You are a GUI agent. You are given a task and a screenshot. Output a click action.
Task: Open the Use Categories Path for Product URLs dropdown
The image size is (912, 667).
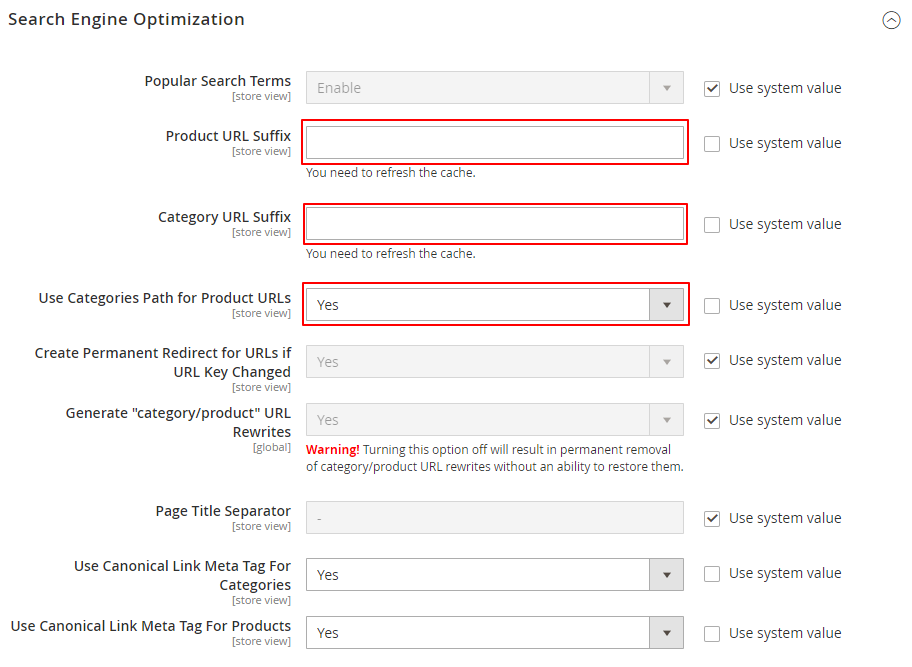(x=667, y=305)
